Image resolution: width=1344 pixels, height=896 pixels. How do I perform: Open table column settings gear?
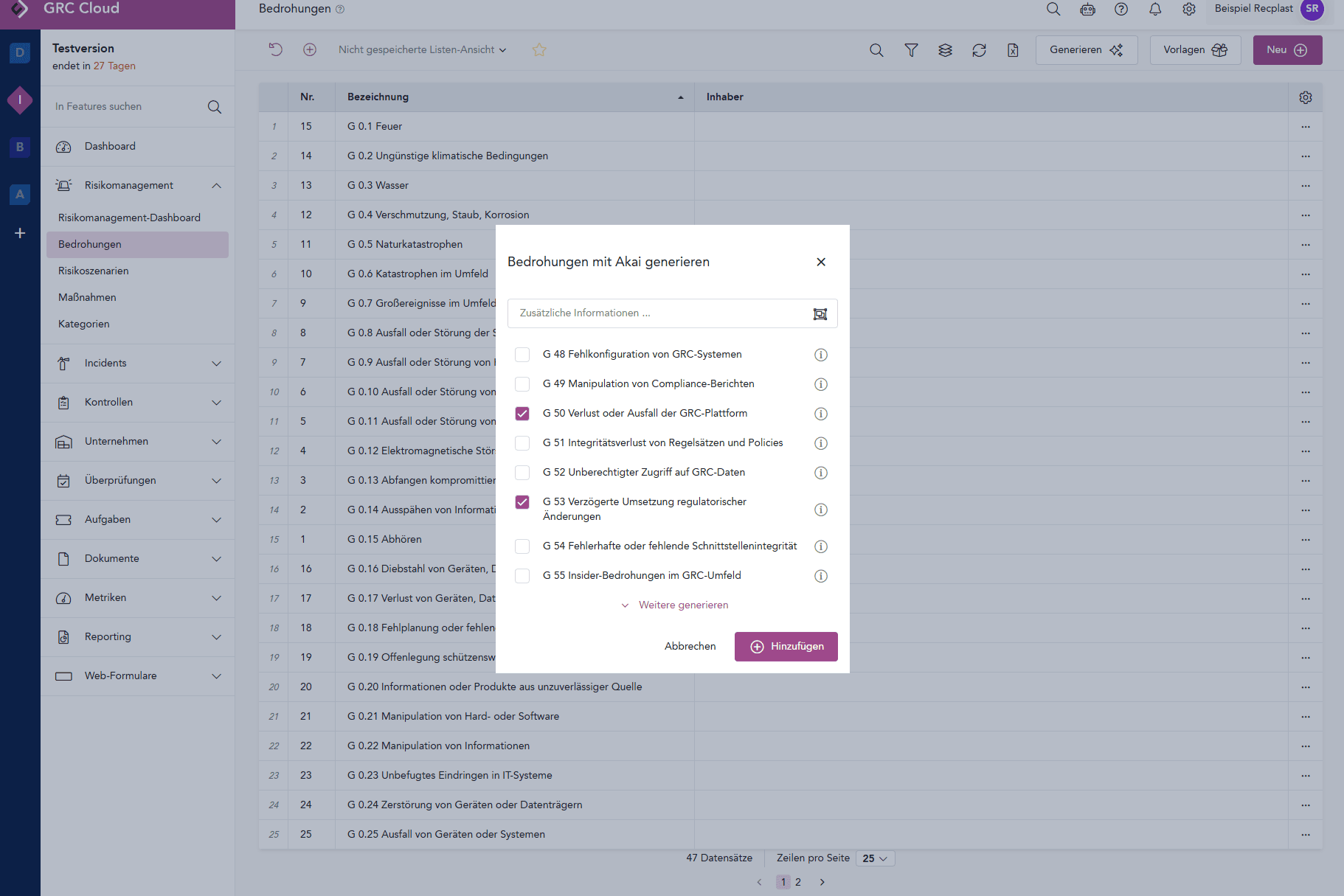1305,97
